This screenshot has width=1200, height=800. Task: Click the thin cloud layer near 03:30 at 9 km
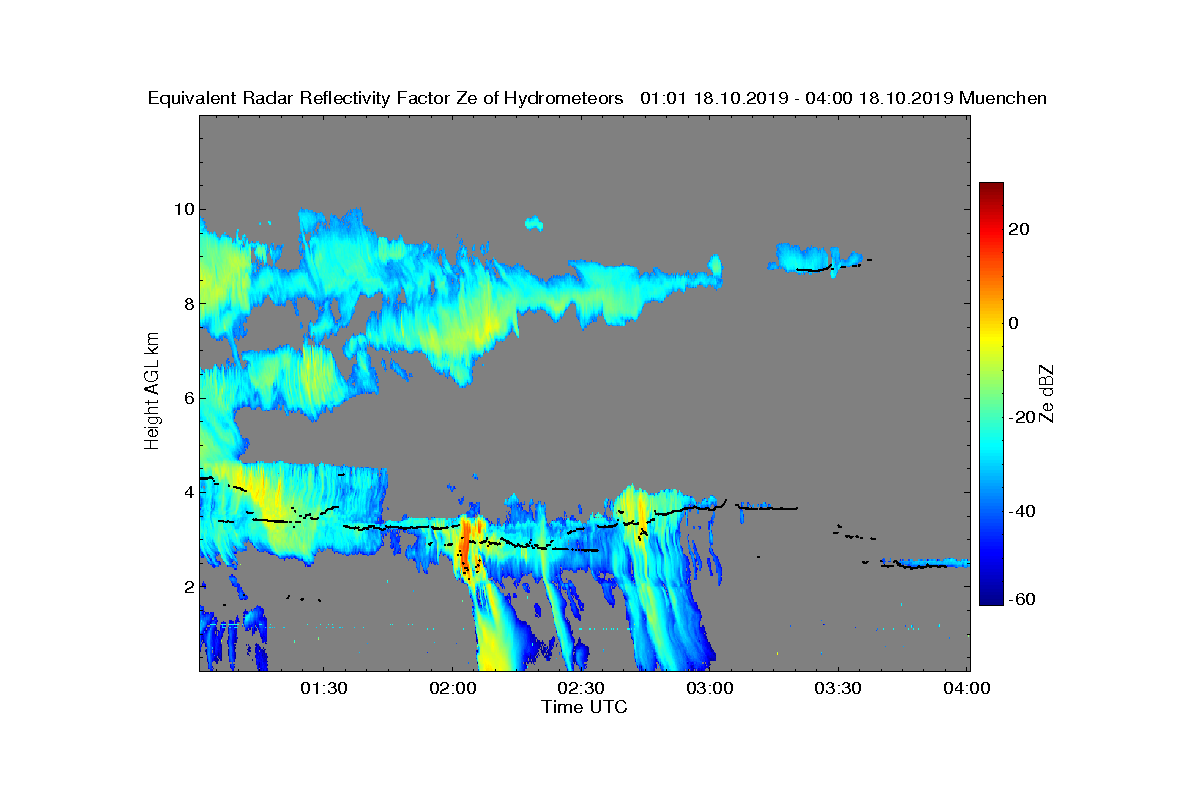tap(815, 258)
